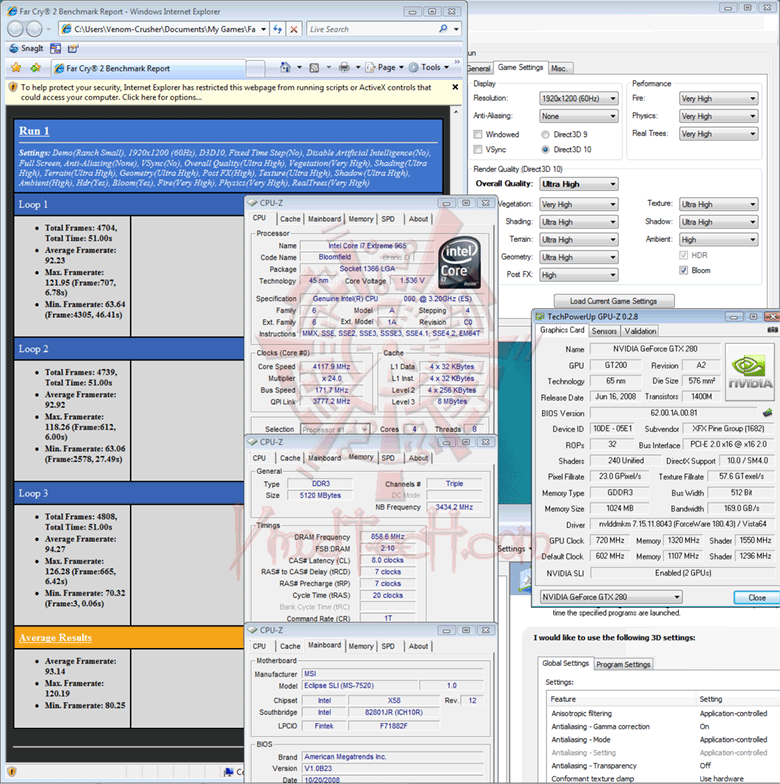Click the RSS Feeds toolbar icon
Screen dimensions: 780x784
(x=314, y=68)
